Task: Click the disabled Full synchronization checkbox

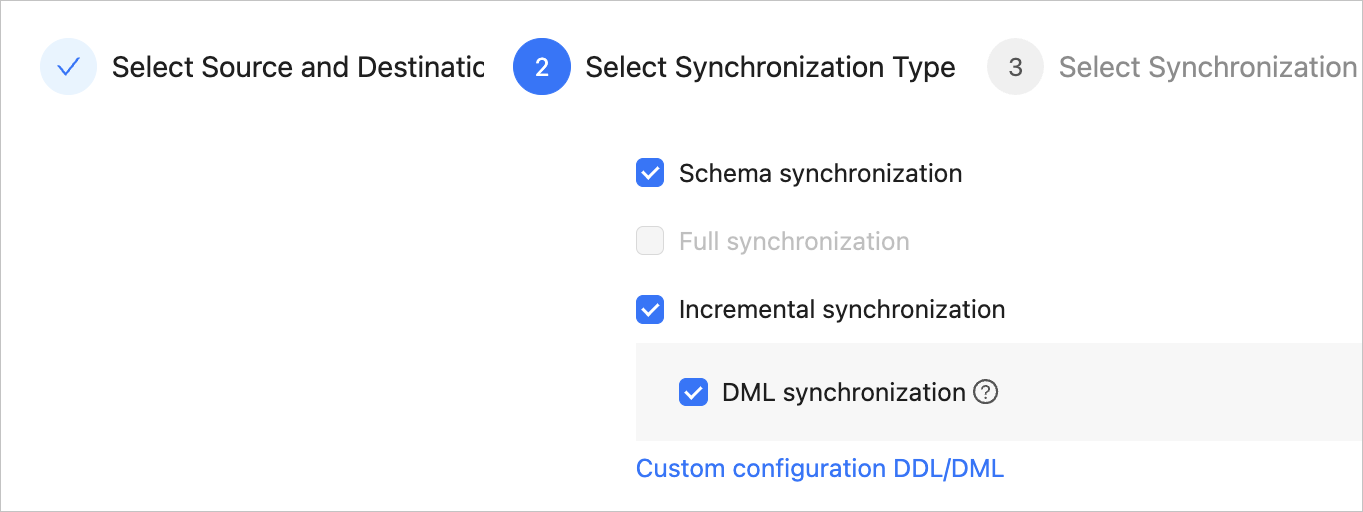Action: pyautogui.click(x=650, y=241)
